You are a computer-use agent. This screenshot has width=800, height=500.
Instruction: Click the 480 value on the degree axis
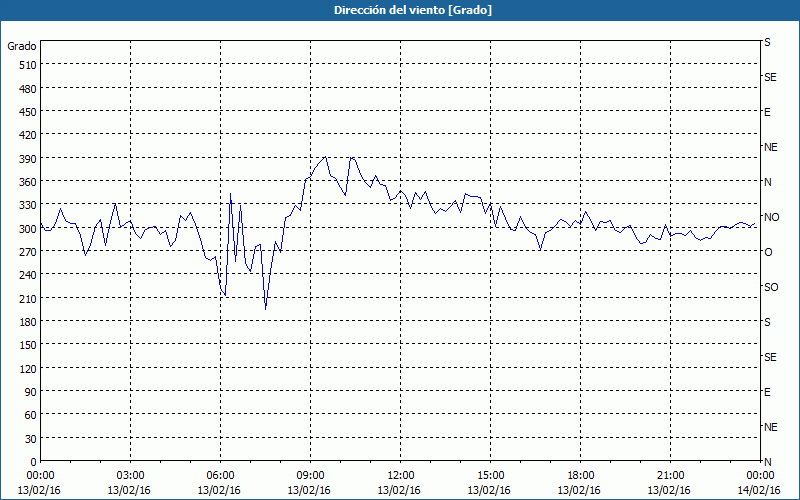(x=29, y=89)
